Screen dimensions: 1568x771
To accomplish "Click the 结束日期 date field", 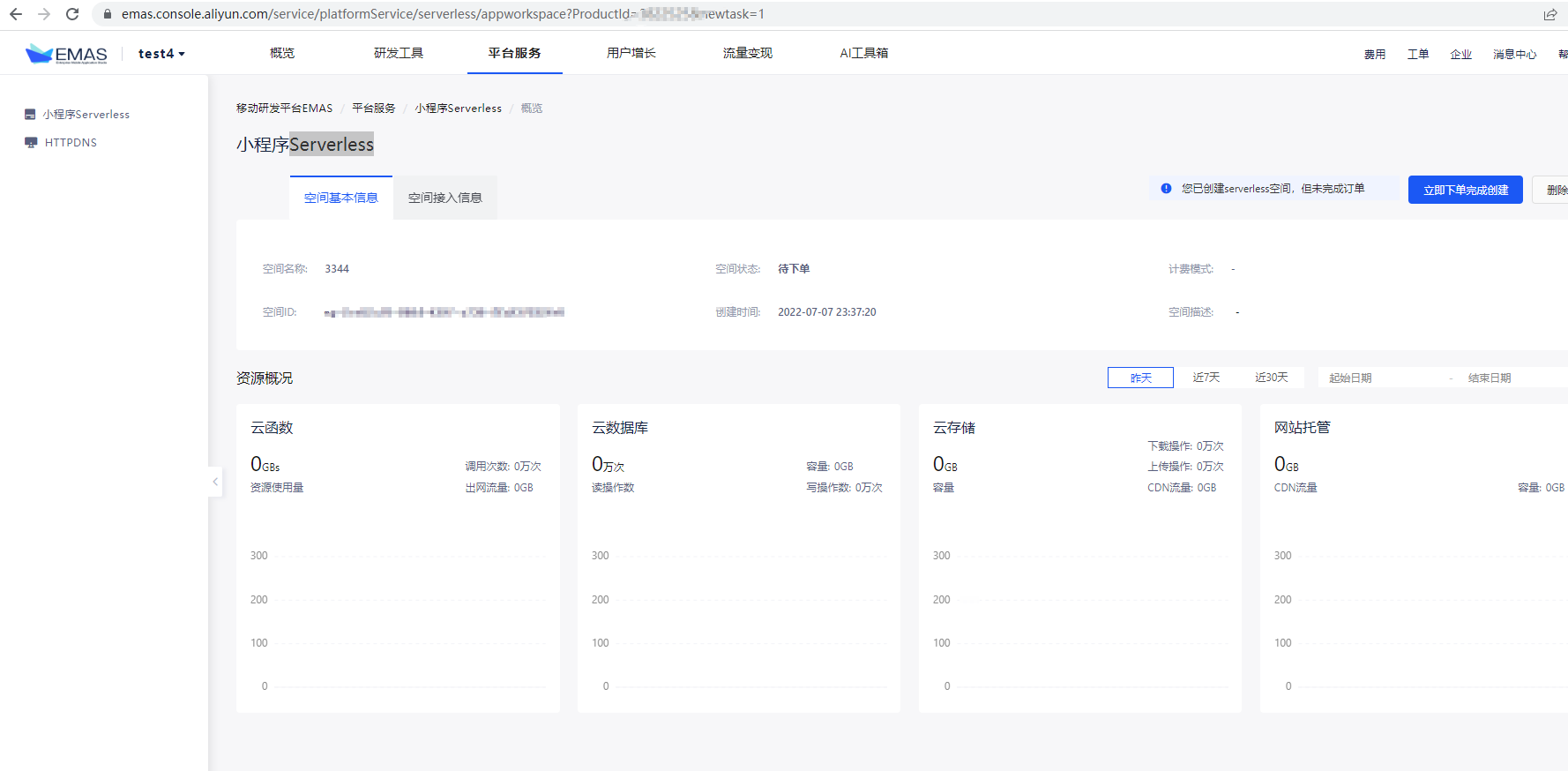I will coord(1512,378).
